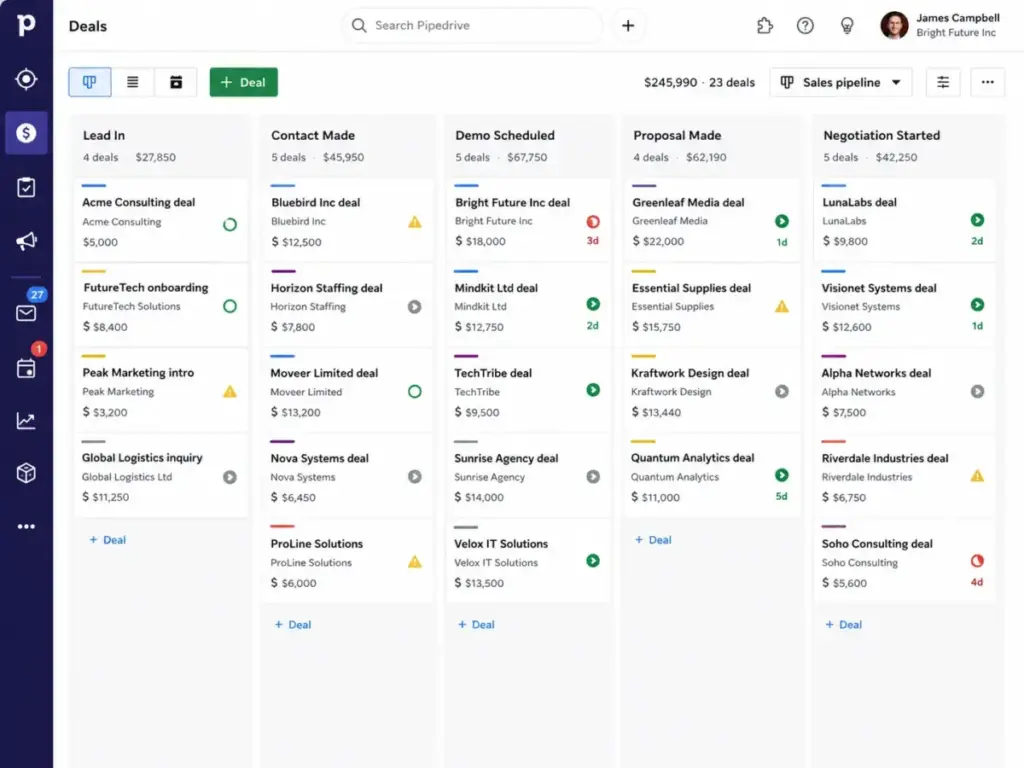This screenshot has height=768, width=1024.
Task: Open Products box icon in sidebar
Action: point(26,473)
